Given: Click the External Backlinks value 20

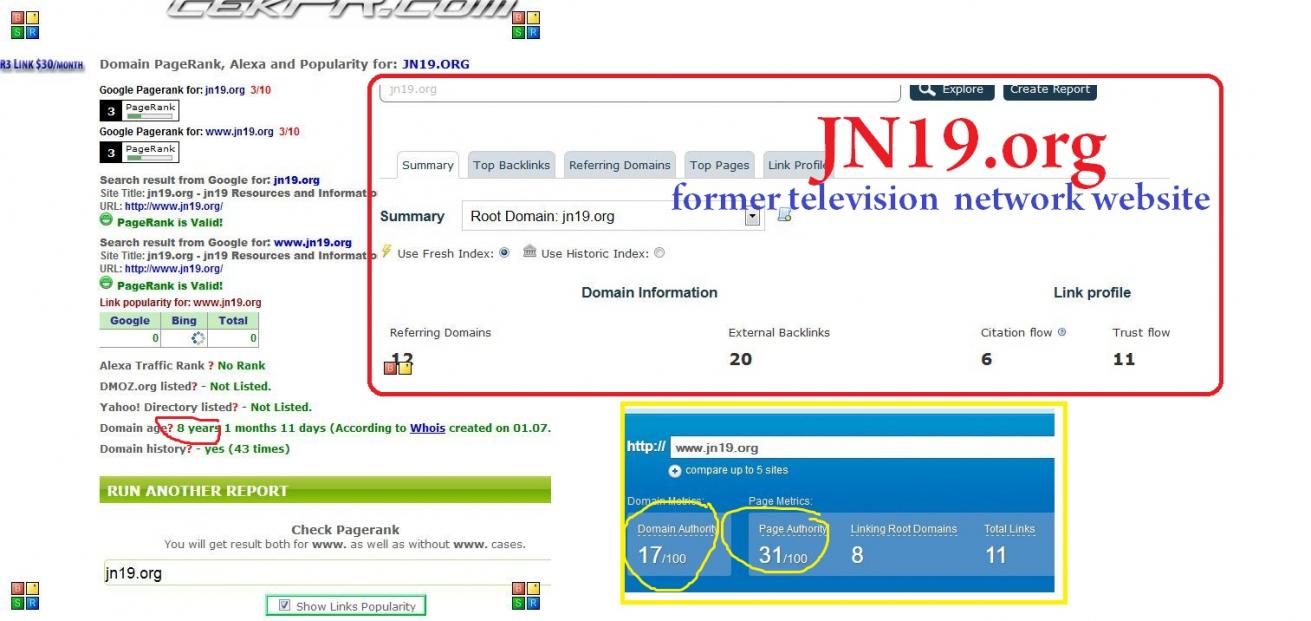Looking at the screenshot, I should pyautogui.click(x=740, y=359).
